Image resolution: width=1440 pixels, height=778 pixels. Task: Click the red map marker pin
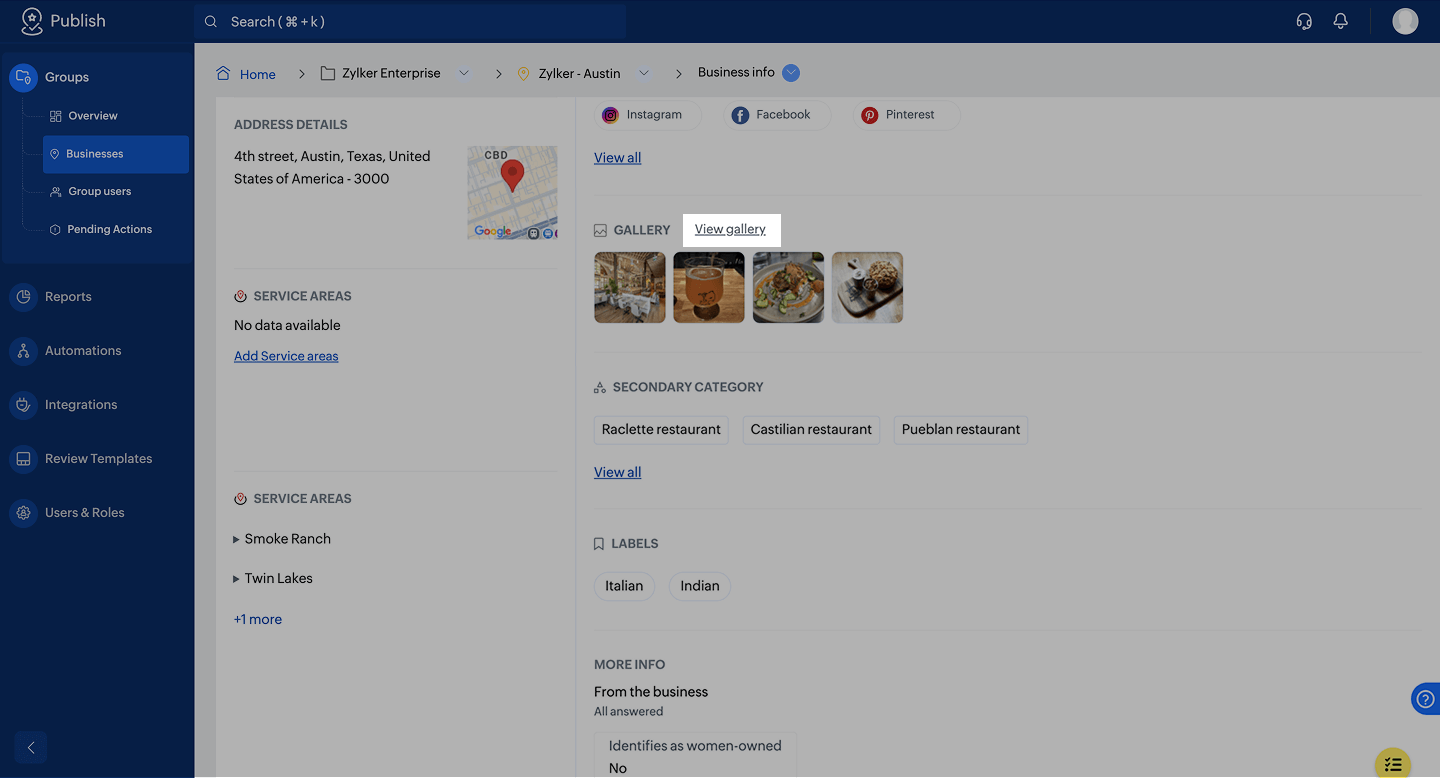[512, 175]
